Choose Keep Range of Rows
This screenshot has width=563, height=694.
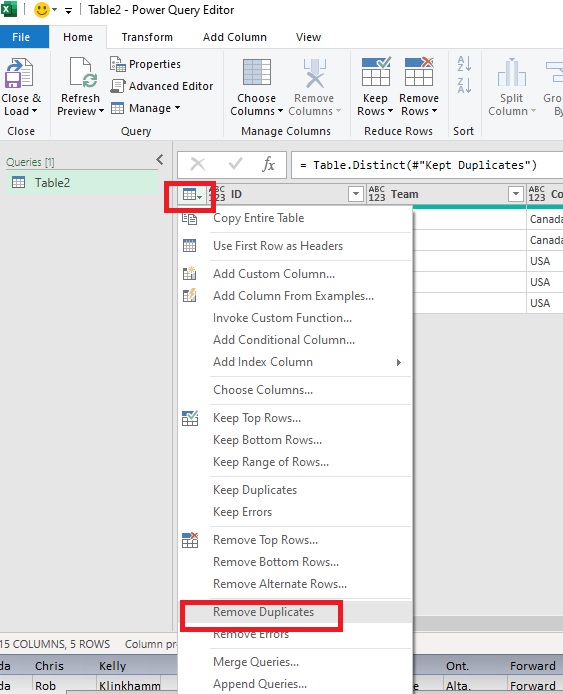tap(295, 463)
